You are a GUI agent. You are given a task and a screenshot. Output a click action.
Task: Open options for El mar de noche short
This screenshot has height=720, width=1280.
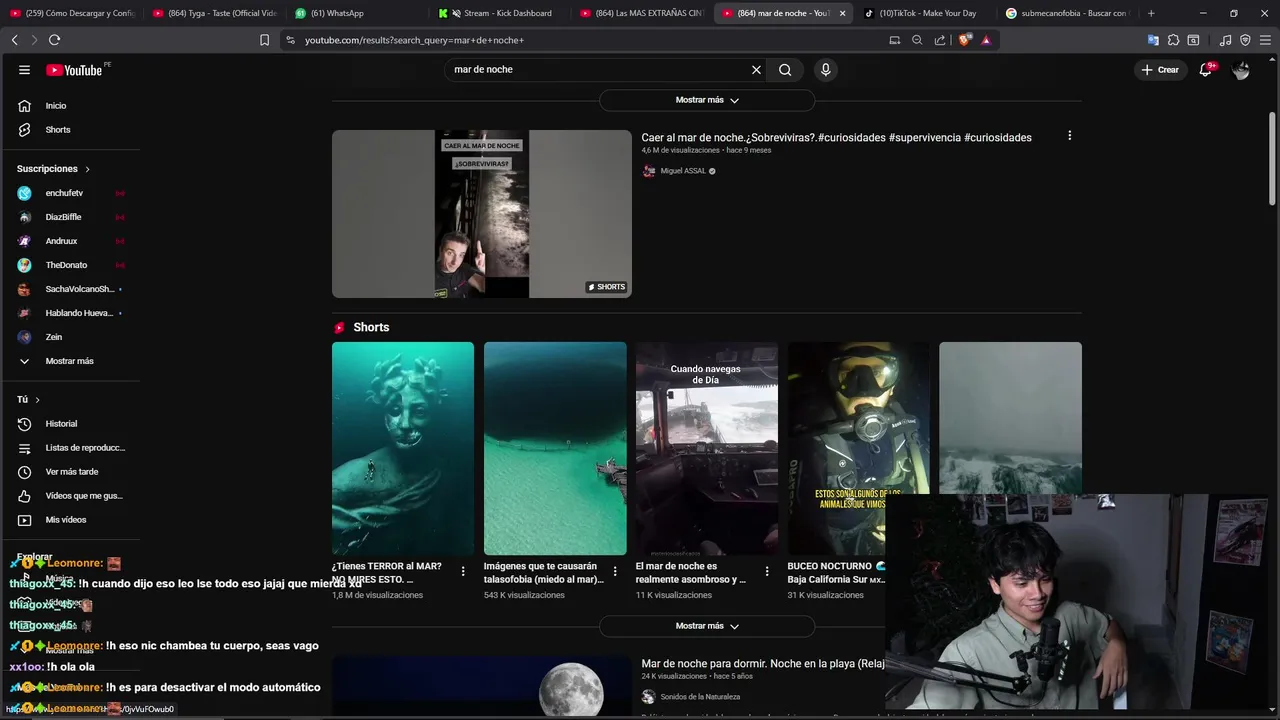[x=766, y=571]
